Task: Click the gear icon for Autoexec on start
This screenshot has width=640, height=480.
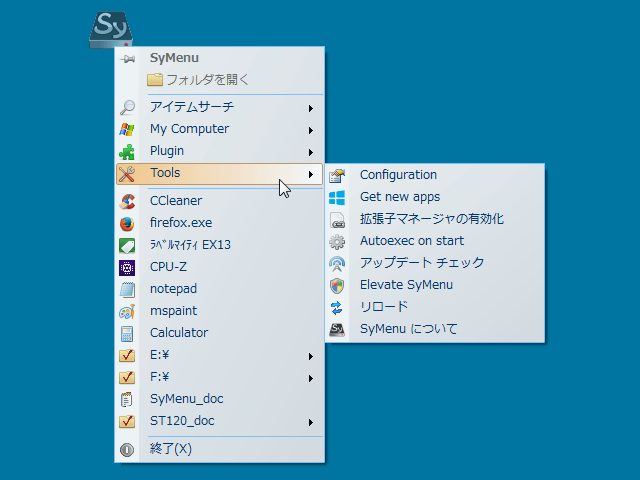Action: 337,242
